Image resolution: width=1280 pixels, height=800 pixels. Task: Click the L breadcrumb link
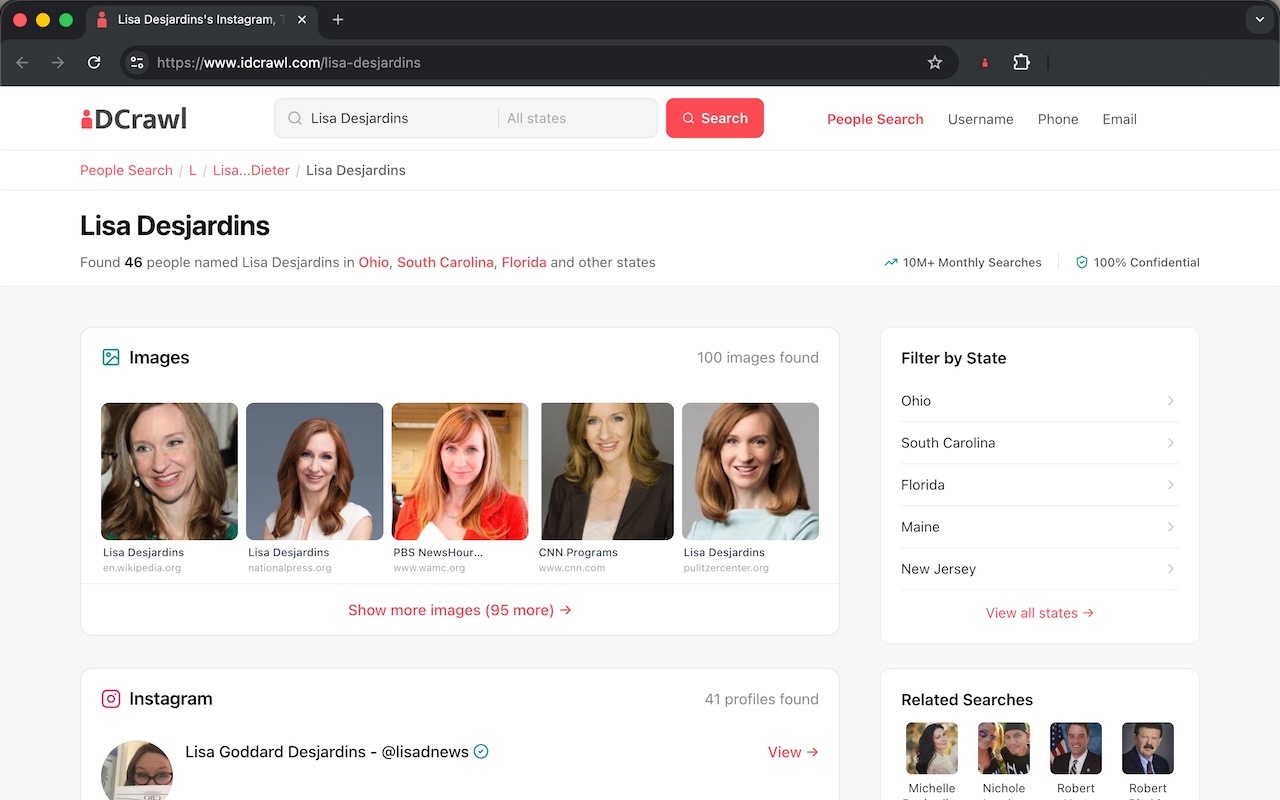193,170
